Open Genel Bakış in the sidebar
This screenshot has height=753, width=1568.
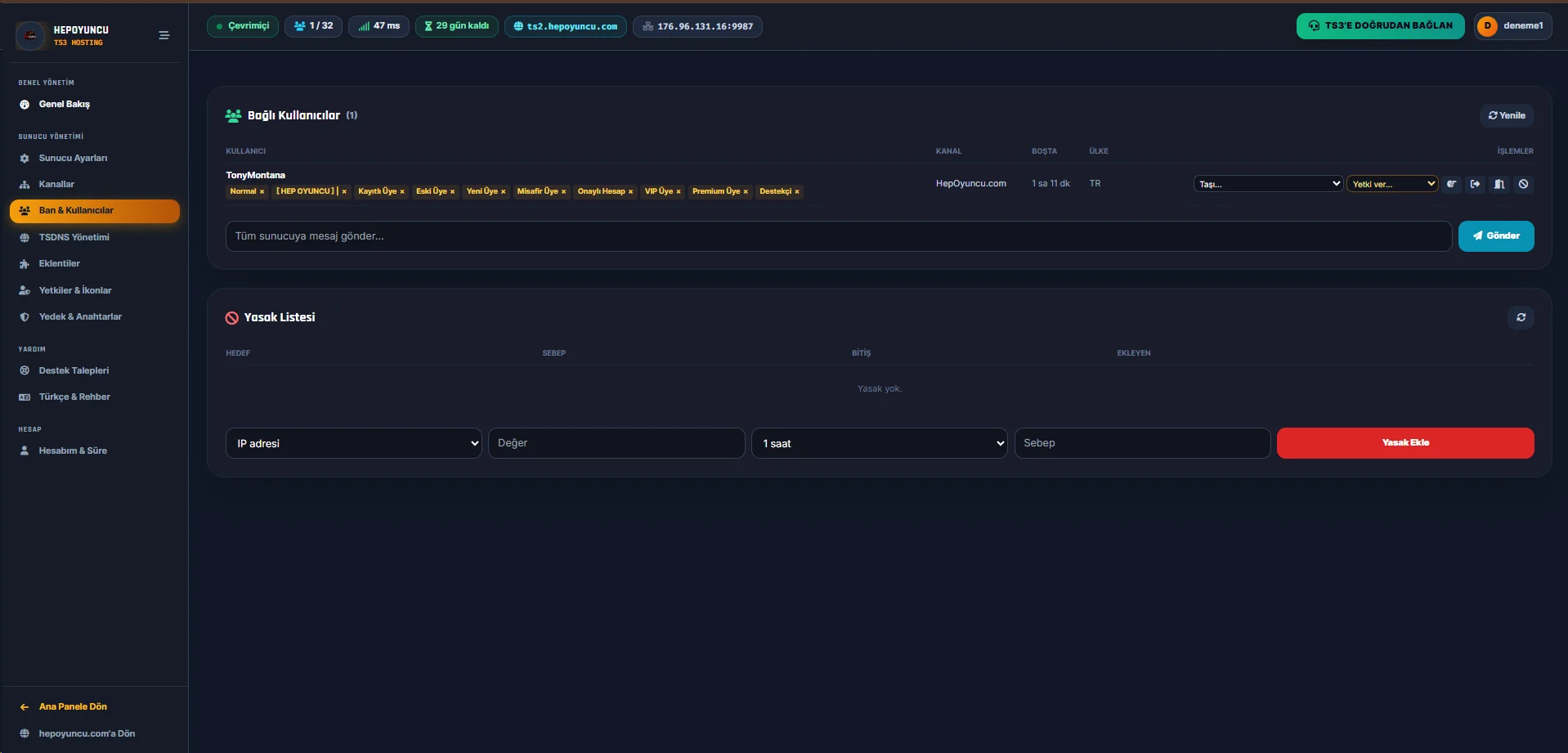coord(95,105)
